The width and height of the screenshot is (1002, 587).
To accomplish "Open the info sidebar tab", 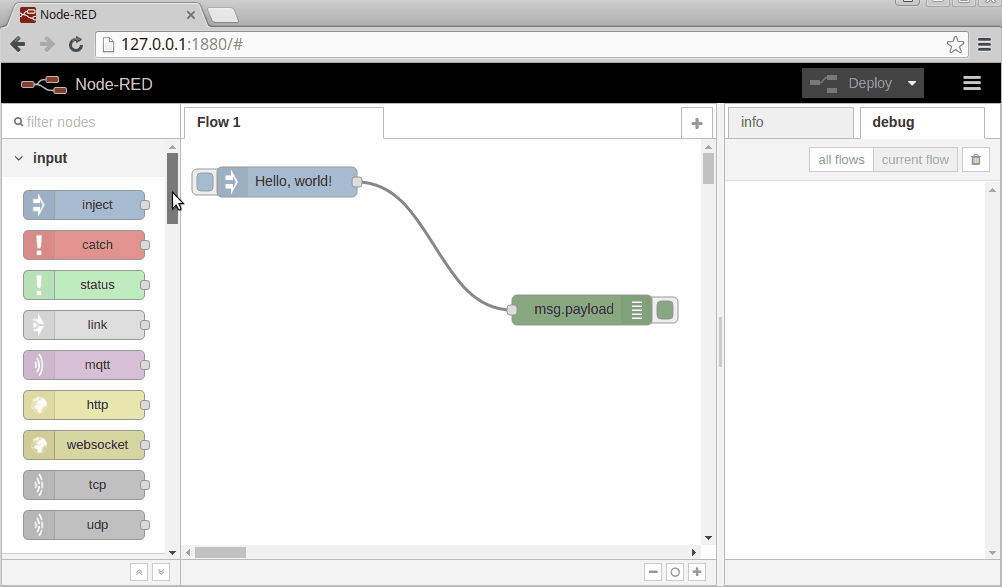I will click(790, 123).
